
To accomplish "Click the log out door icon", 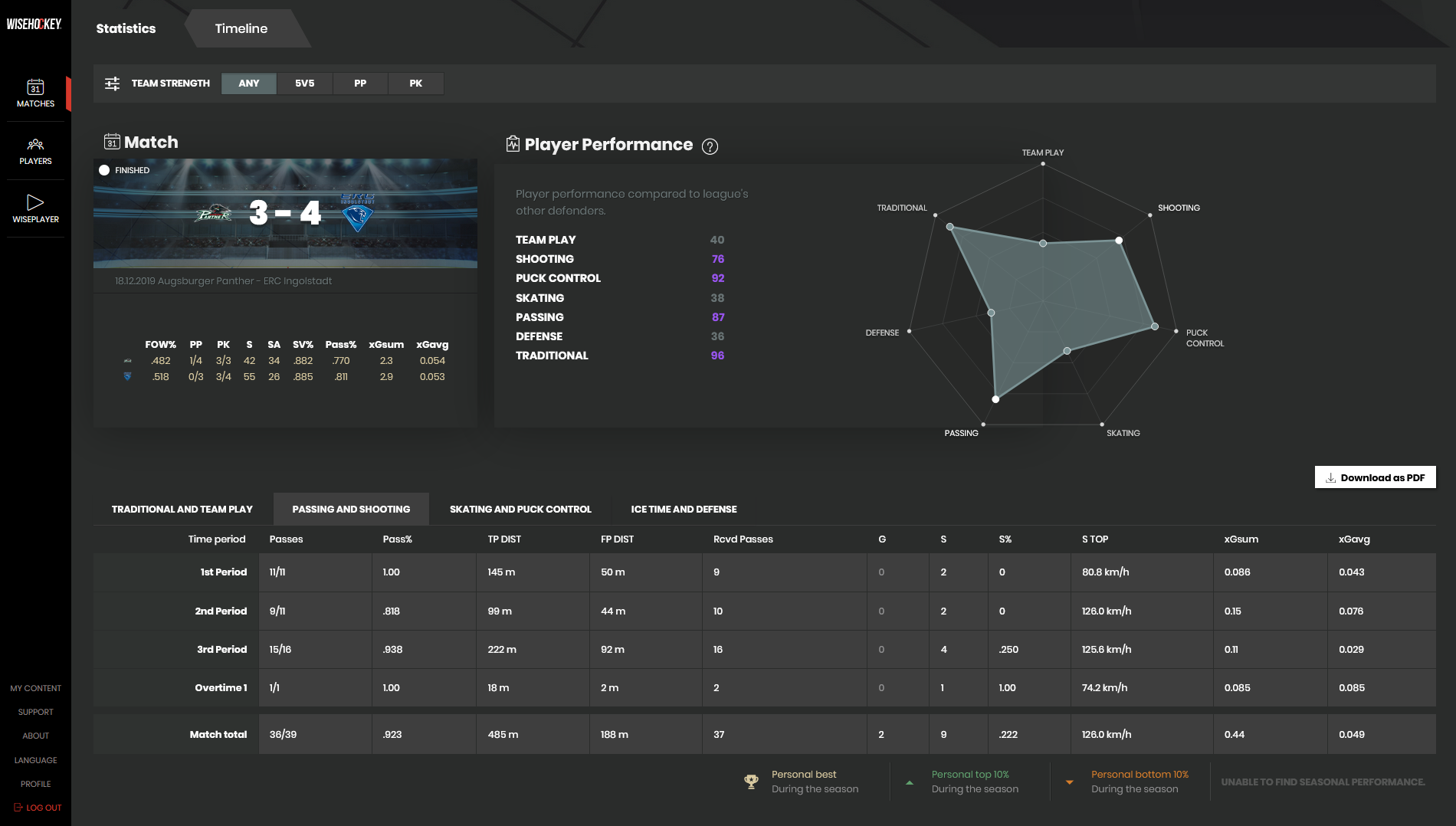I will coord(18,807).
